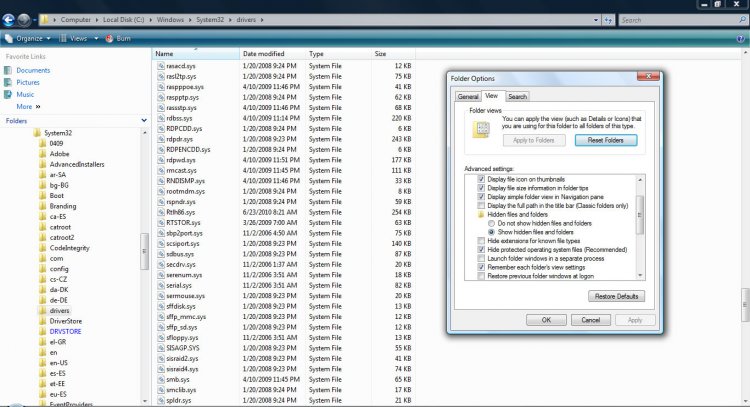Screen dimensions: 750x407
Task: Click the Pictures favorite link icon
Action: click(8, 82)
